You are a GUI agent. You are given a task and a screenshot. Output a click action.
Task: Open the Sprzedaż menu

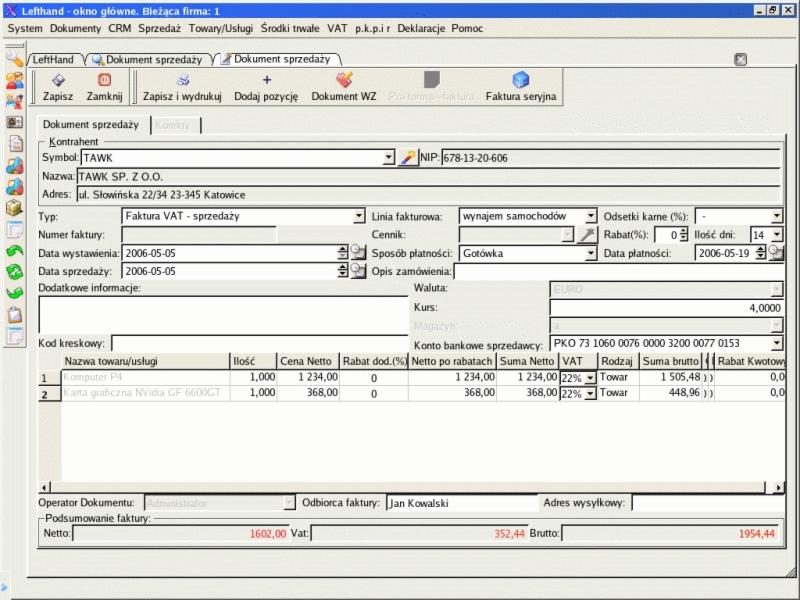click(159, 28)
